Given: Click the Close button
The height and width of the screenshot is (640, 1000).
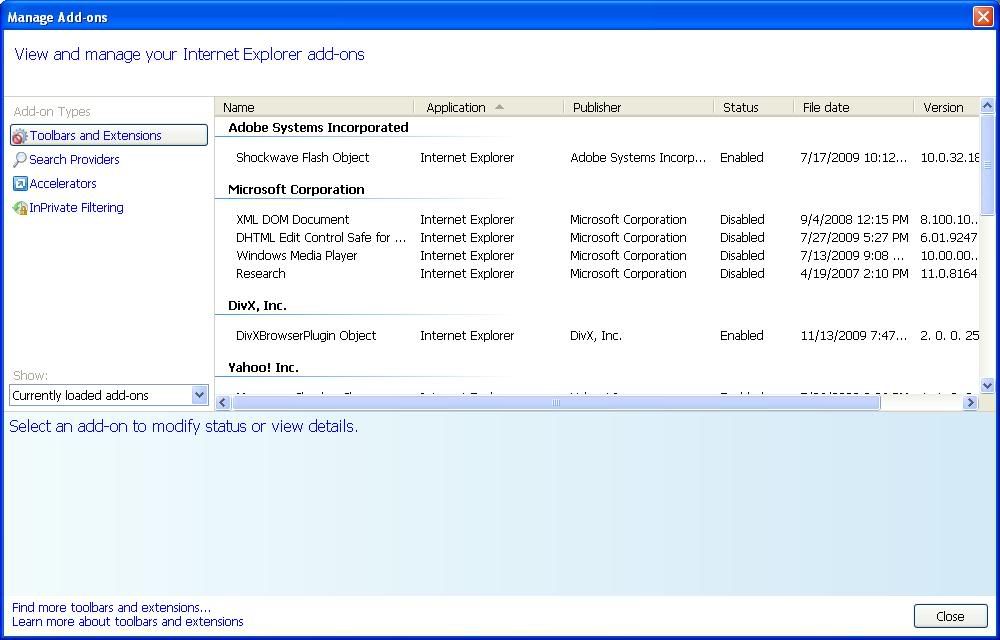Looking at the screenshot, I should tap(950, 616).
